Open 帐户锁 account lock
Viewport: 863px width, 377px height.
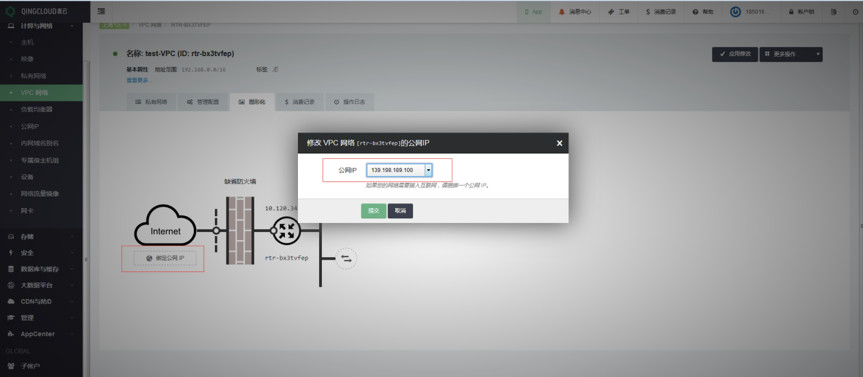(x=801, y=12)
